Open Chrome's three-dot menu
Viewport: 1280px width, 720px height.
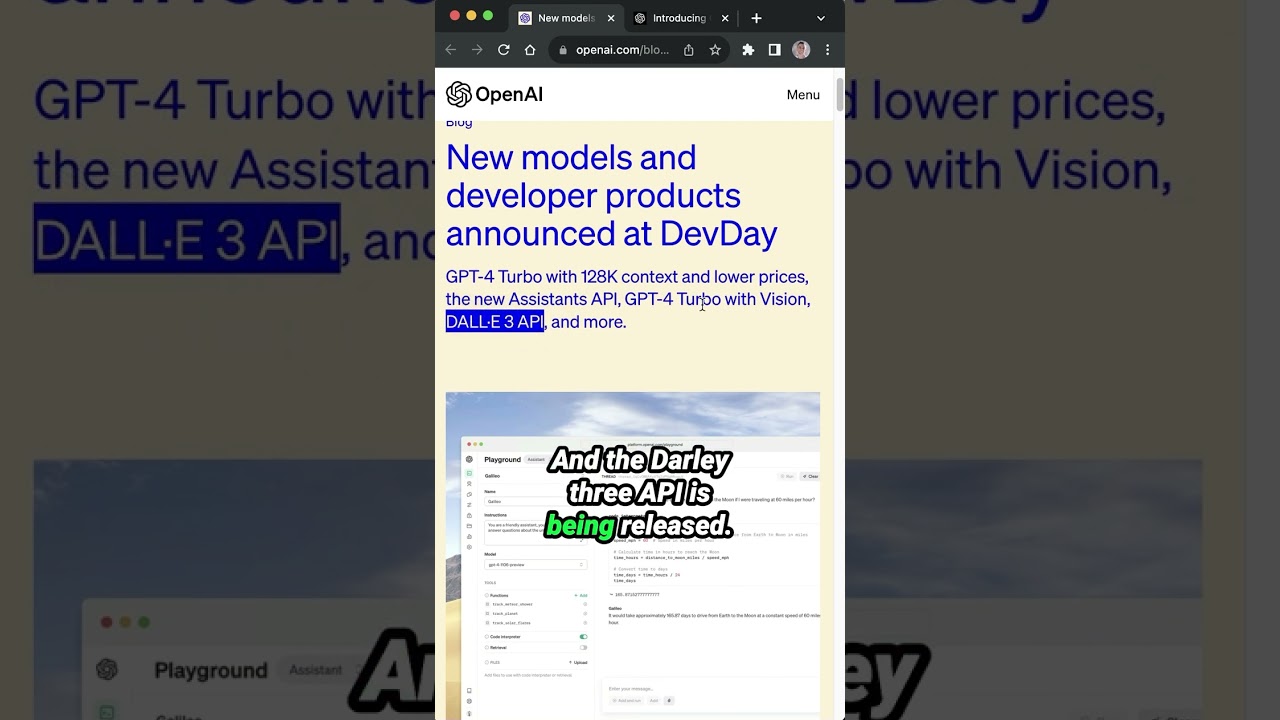coord(827,50)
